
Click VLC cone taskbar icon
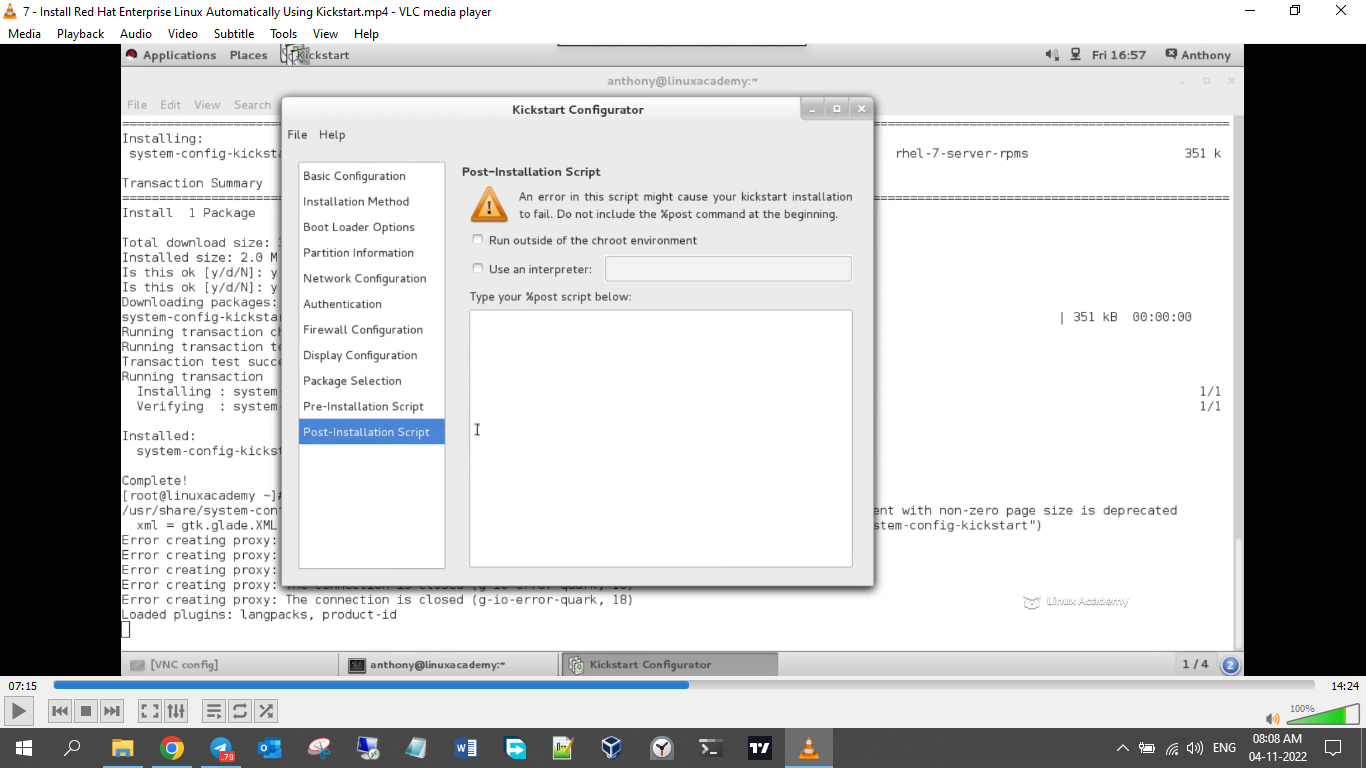click(808, 748)
